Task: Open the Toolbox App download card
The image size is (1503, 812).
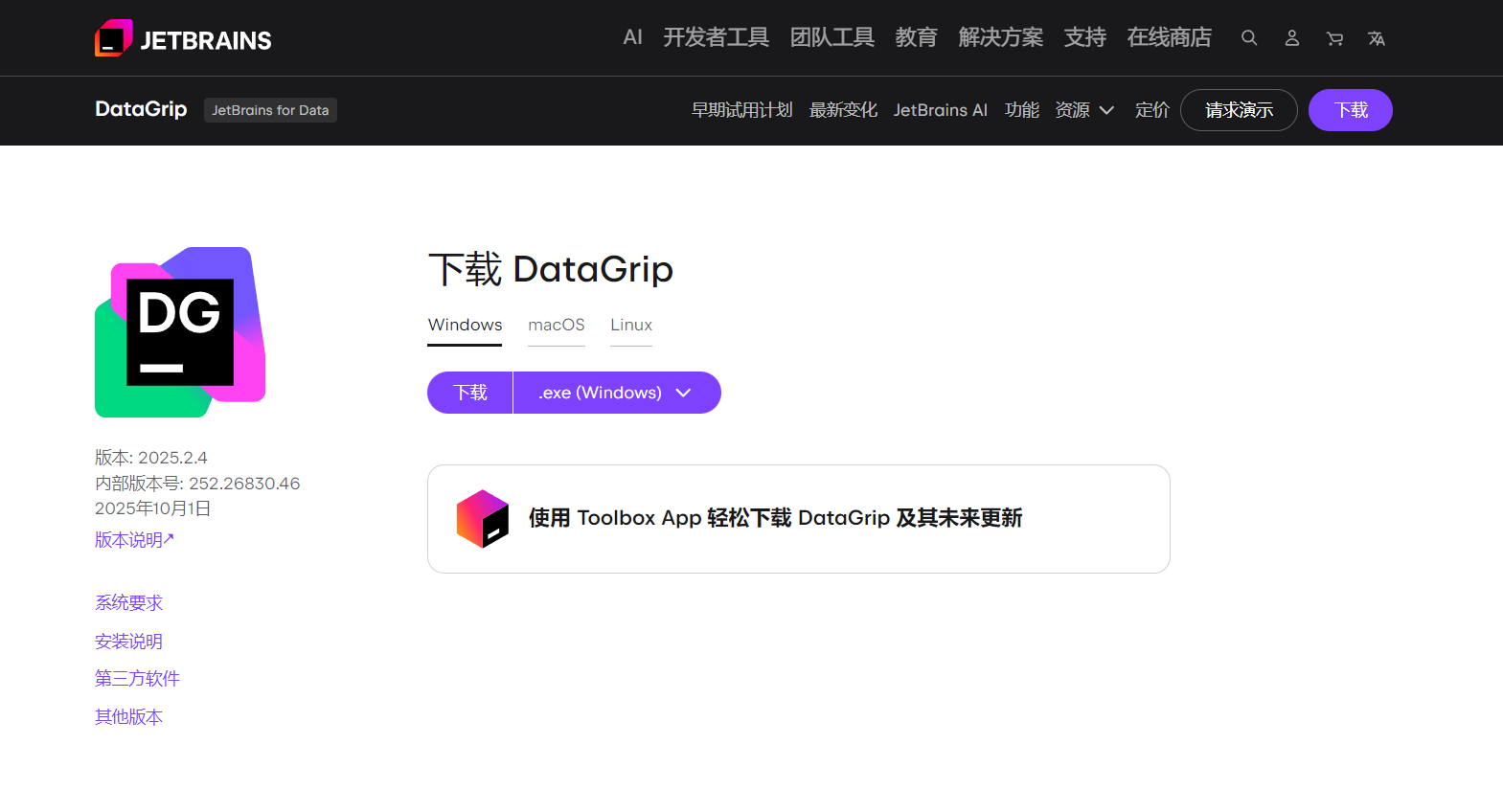Action: click(799, 519)
